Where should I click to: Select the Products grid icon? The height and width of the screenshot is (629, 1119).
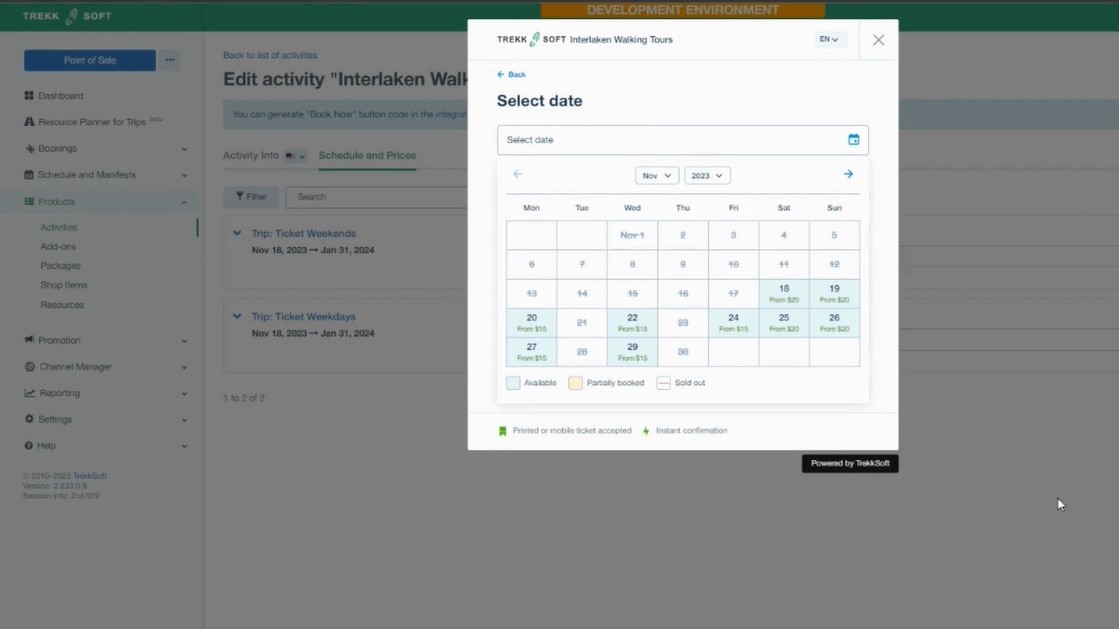[28, 200]
